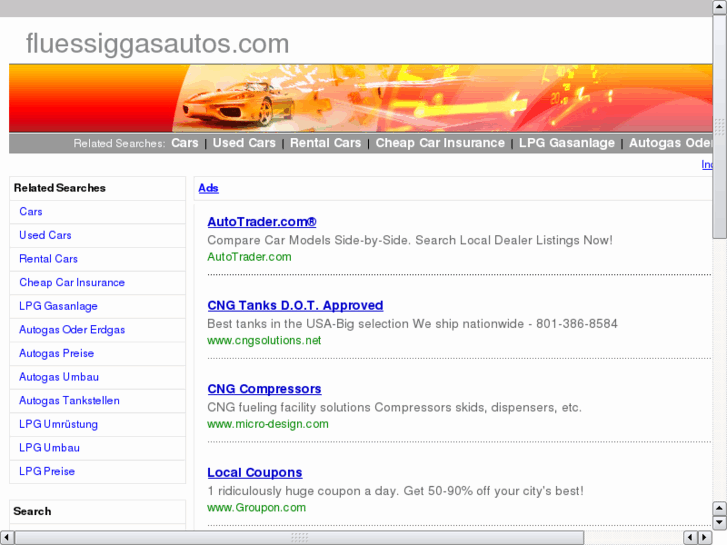Viewport: 727px width, 545px height.
Task: Open the LPG Gasanlage sidebar link
Action: [x=58, y=306]
